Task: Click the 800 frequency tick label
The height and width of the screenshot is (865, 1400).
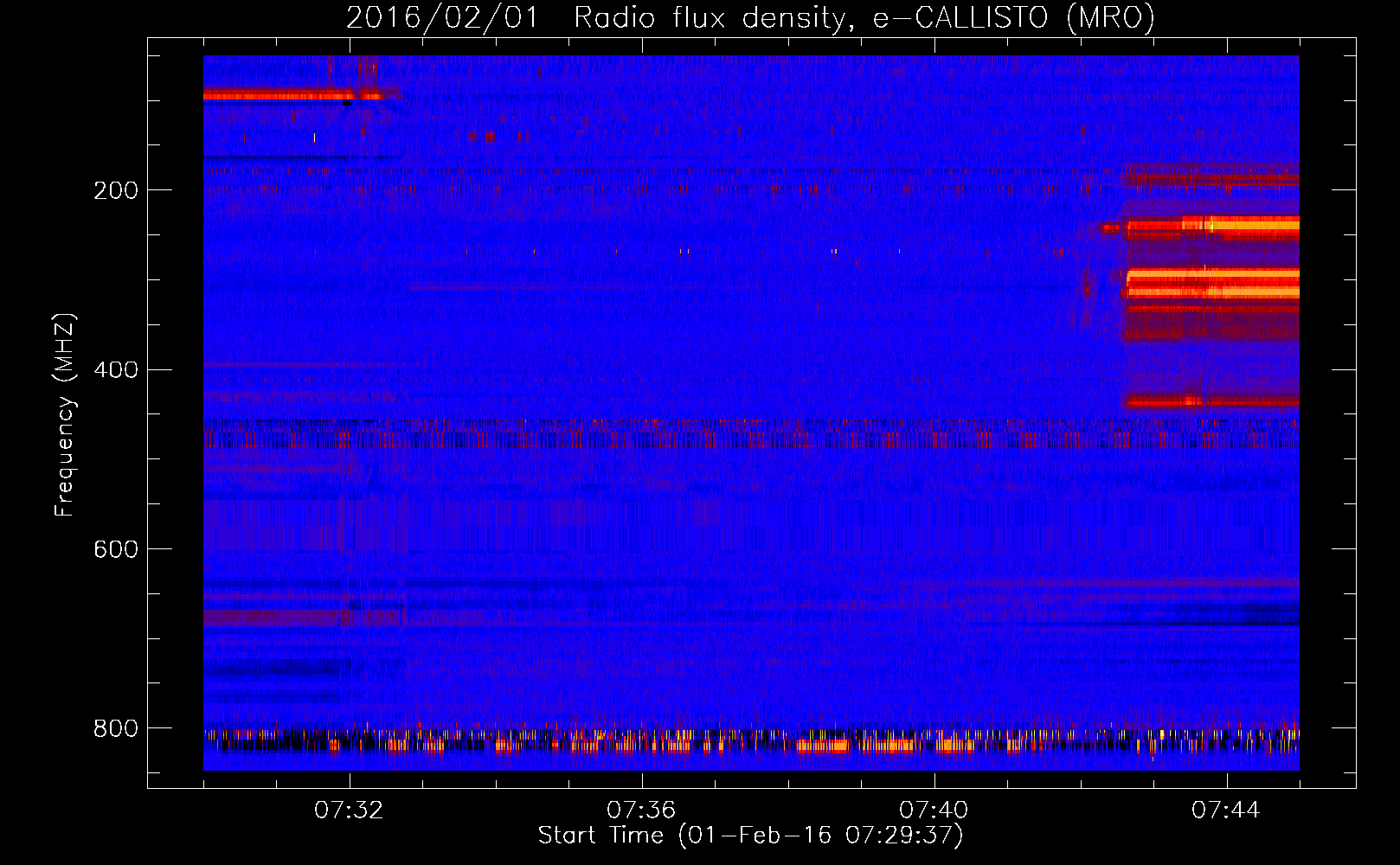Action: 115,729
